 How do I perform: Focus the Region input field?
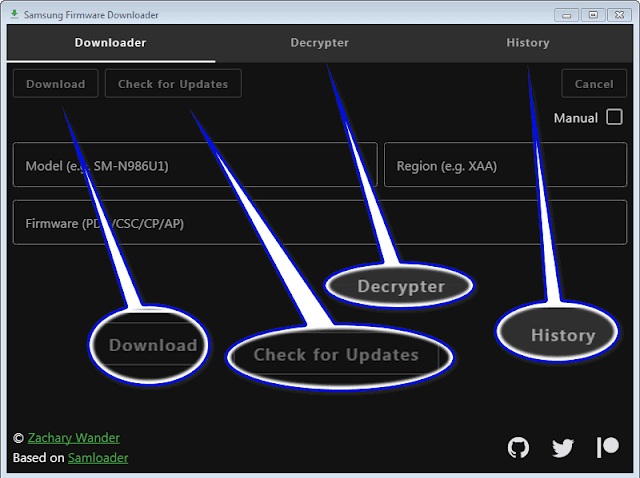(x=505, y=165)
